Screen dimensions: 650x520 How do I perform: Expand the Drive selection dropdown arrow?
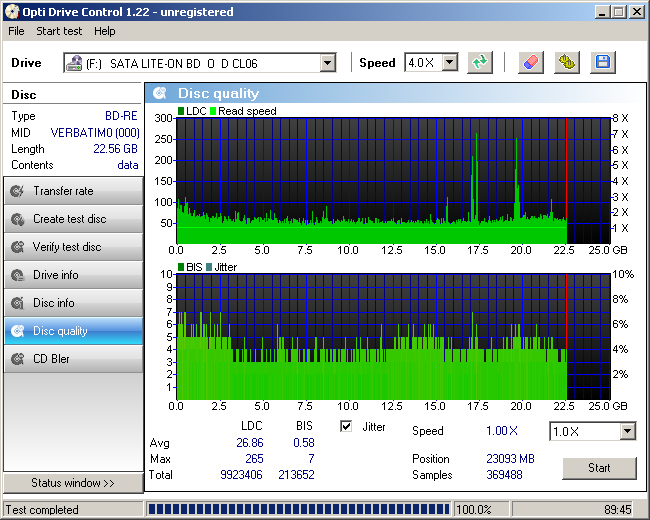(x=327, y=63)
